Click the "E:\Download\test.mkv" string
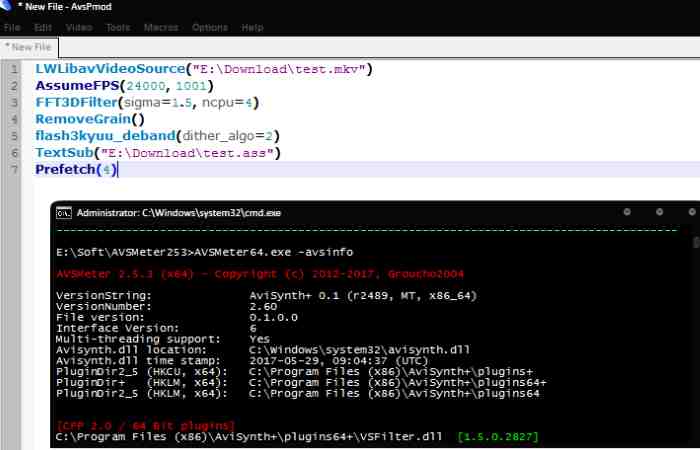 tap(279, 69)
